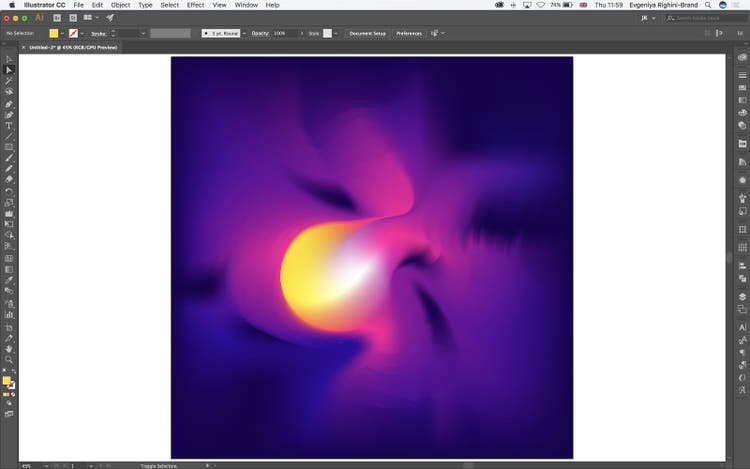This screenshot has height=469, width=750.
Task: Select the Zoom tool
Action: pyautogui.click(x=9, y=359)
